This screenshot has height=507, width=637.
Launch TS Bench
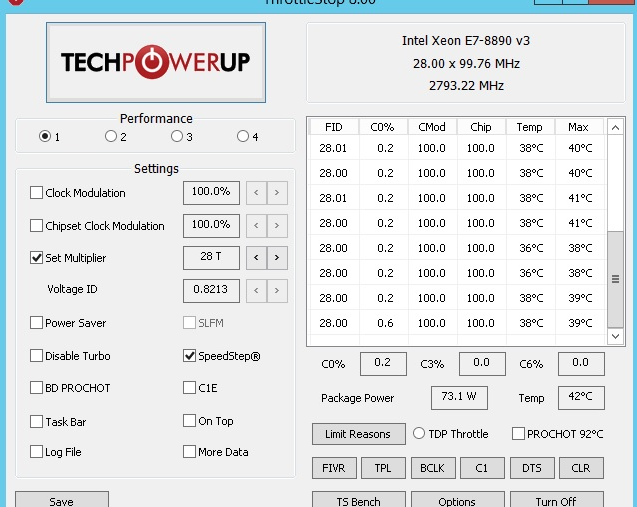pyautogui.click(x=358, y=500)
